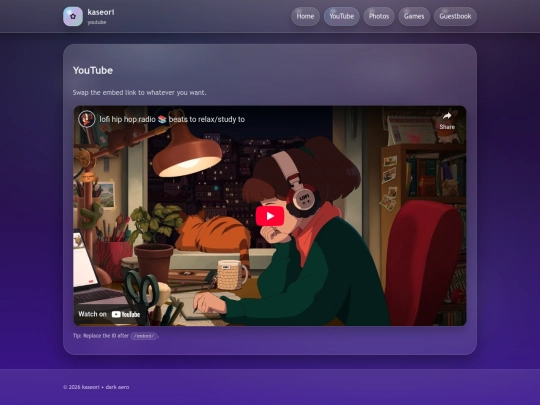Click the YouTube page heading

pos(93,70)
